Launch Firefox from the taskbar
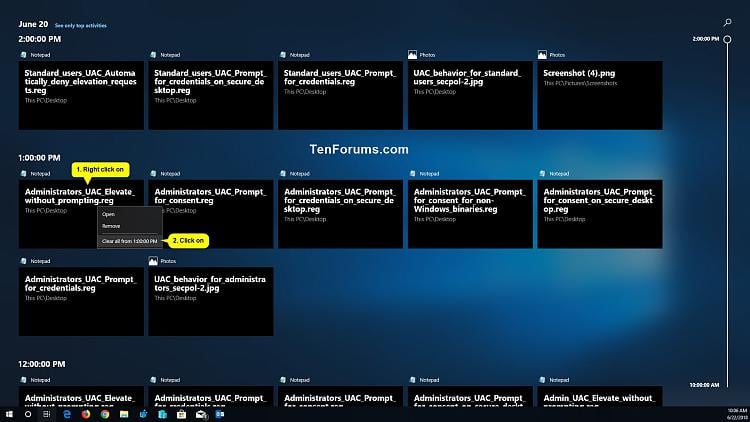This screenshot has height=422, width=750. point(86,414)
